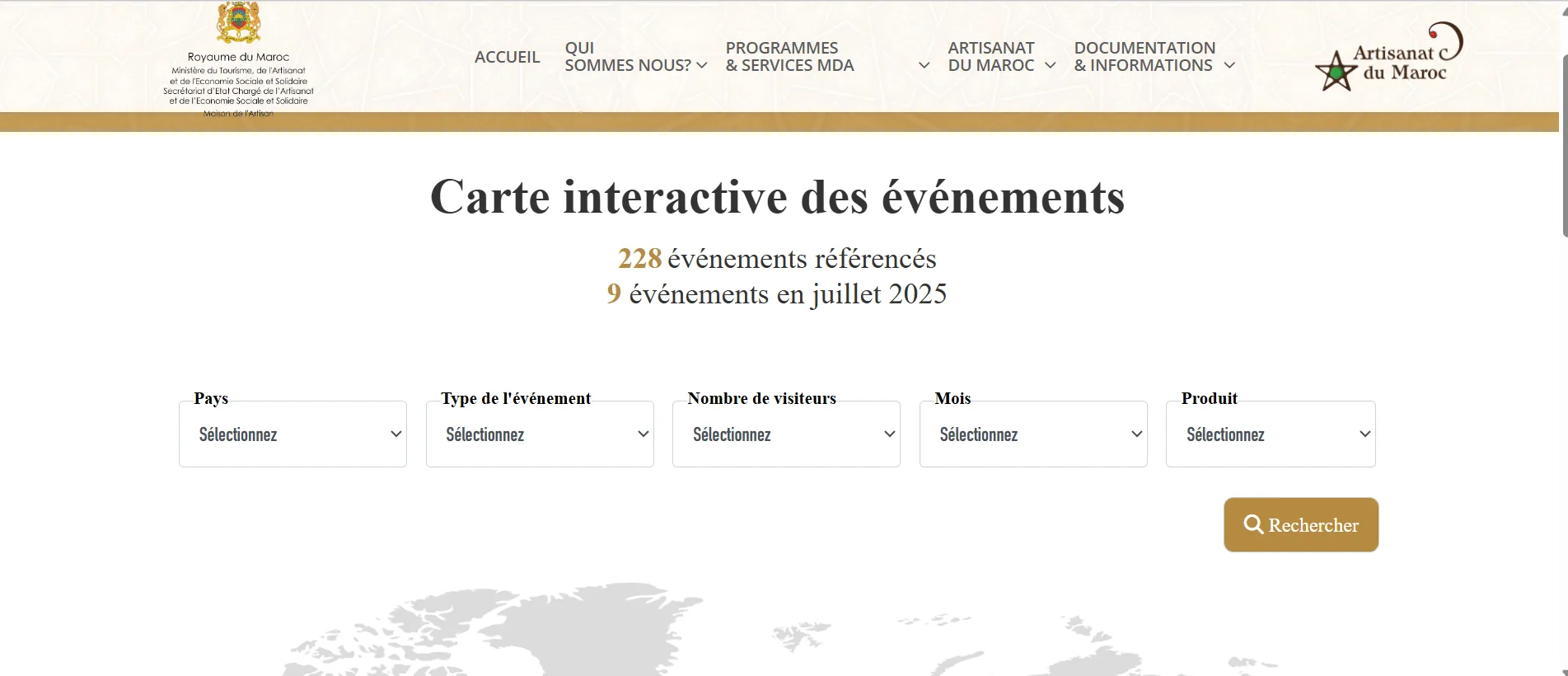Click the '9 événements en juillet 2025' text
Screen dimensions: 1568x676
tap(777, 294)
